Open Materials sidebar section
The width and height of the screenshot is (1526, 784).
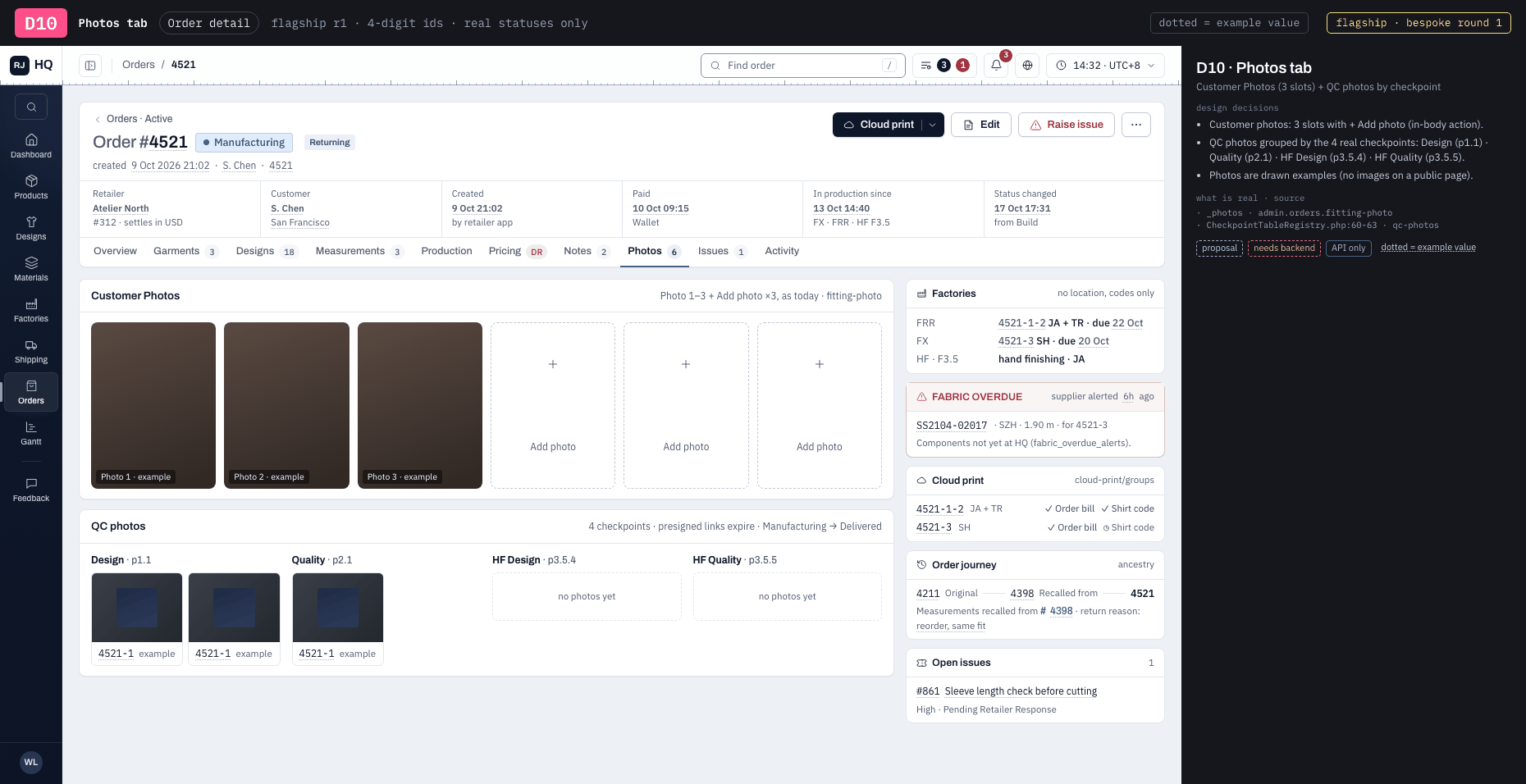click(31, 269)
